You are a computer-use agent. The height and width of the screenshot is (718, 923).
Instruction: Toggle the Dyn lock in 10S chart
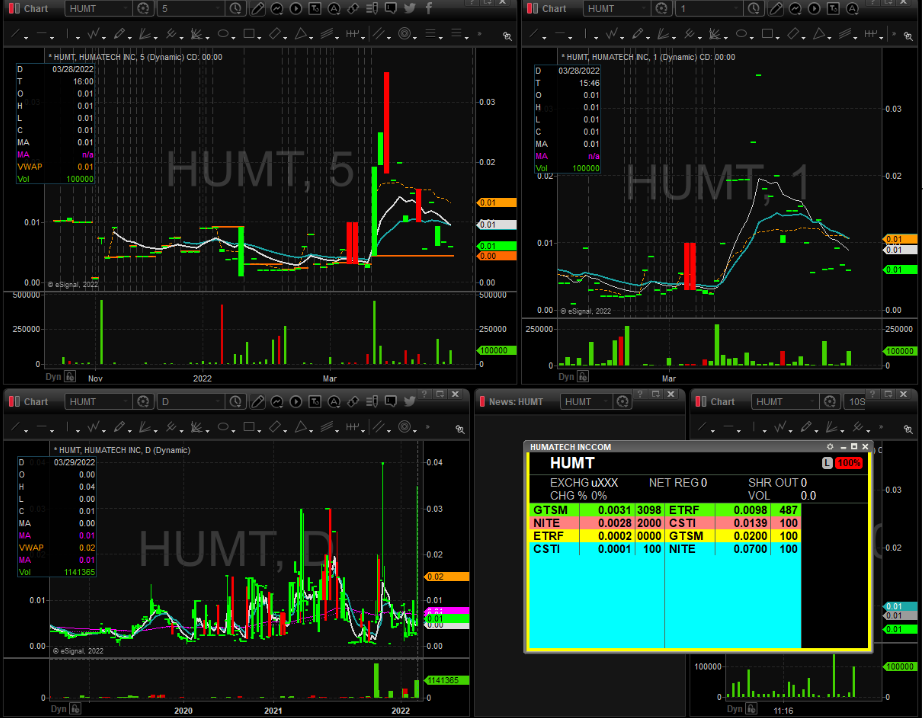point(751,709)
